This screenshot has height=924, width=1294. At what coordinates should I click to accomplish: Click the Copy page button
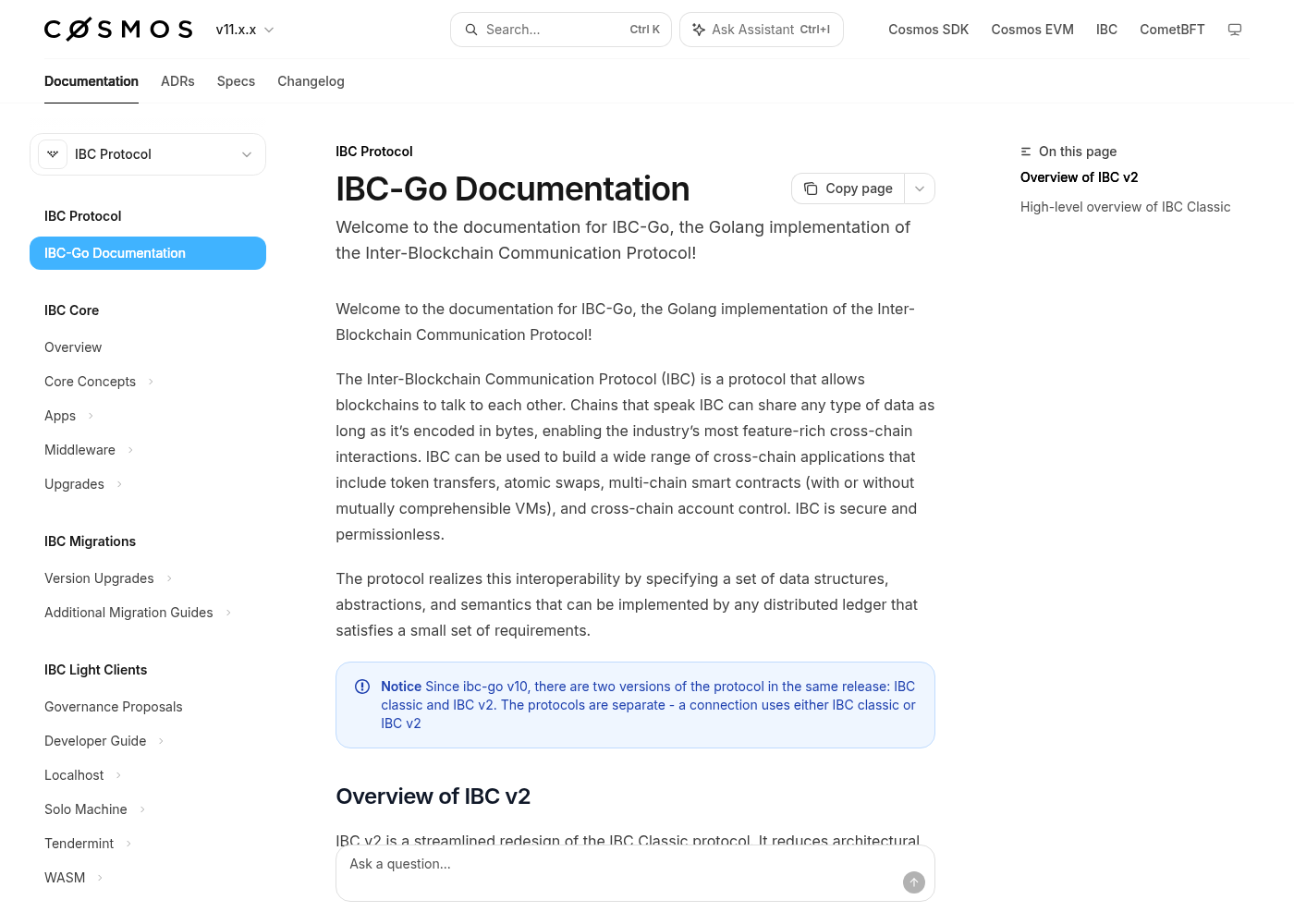tap(848, 188)
